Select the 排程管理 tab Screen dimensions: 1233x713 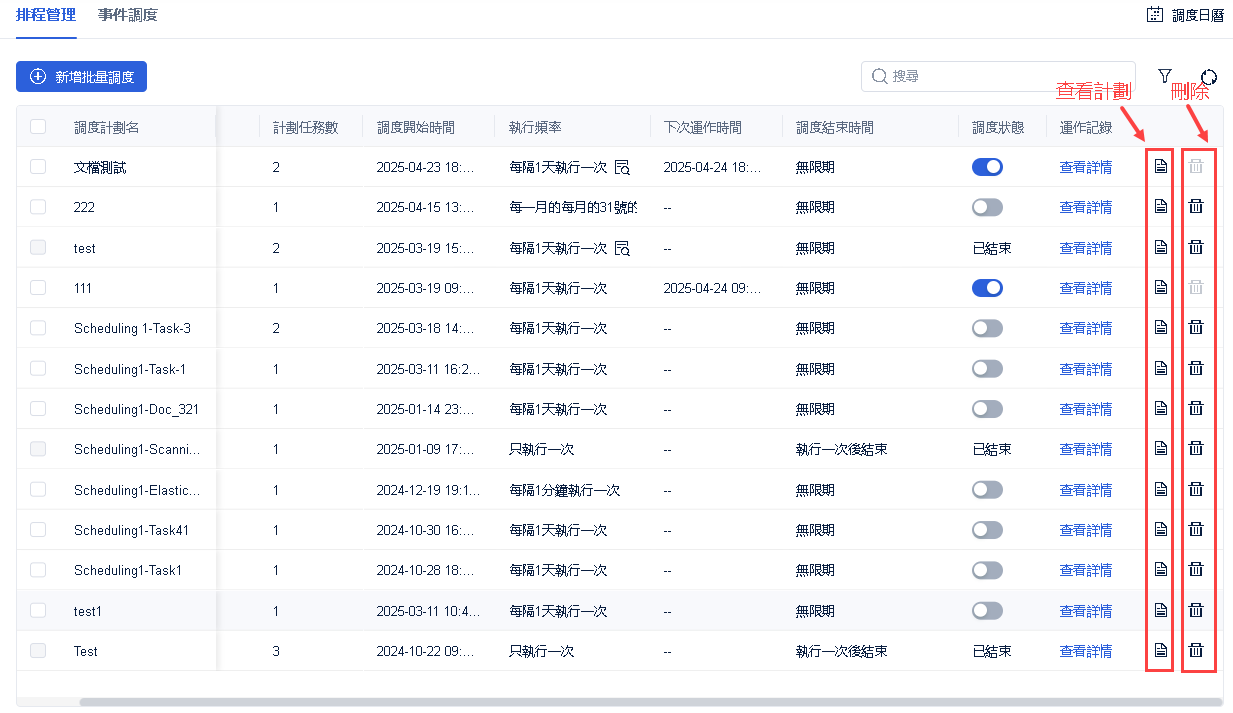46,15
